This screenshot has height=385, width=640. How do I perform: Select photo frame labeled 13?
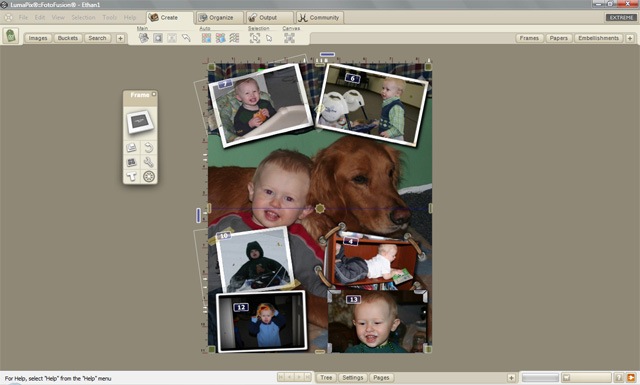(378, 321)
